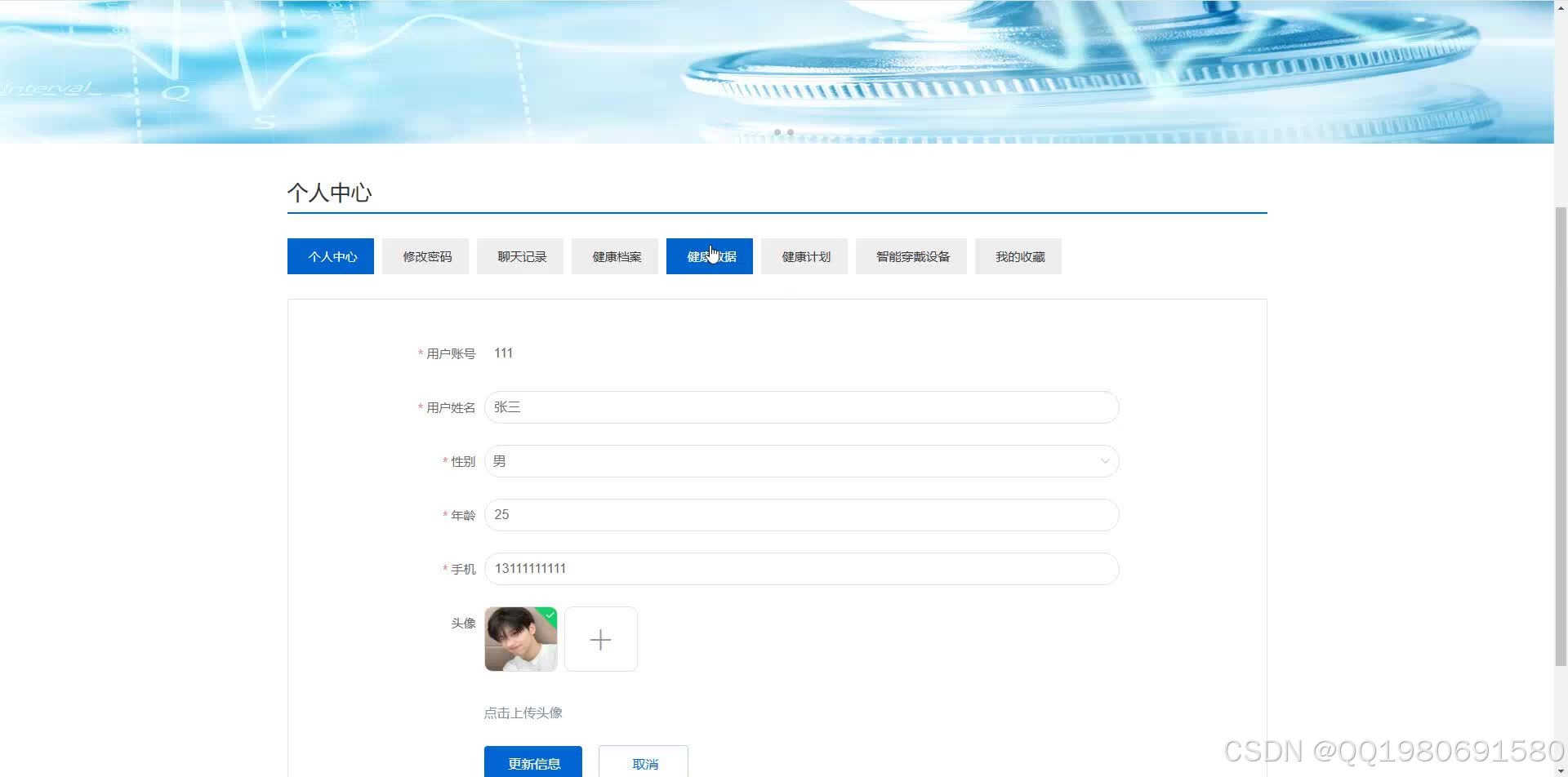Select the first carousel indicator dot in the banner
1568x777 pixels.
pos(777,131)
